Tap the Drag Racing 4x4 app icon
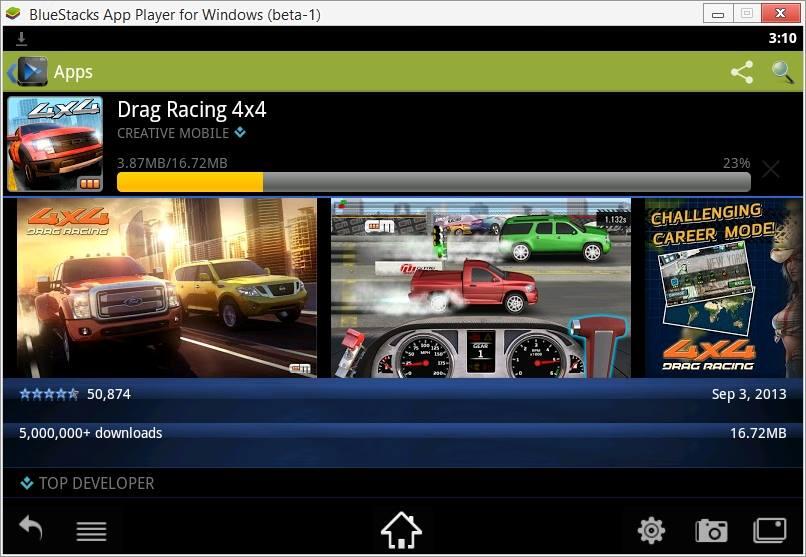The width and height of the screenshot is (806, 557). tap(55, 143)
